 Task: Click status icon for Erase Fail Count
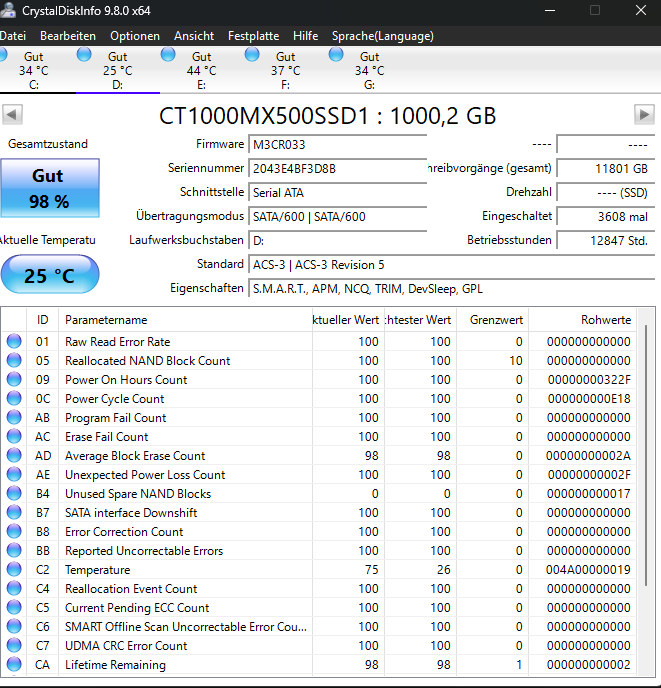(x=14, y=436)
